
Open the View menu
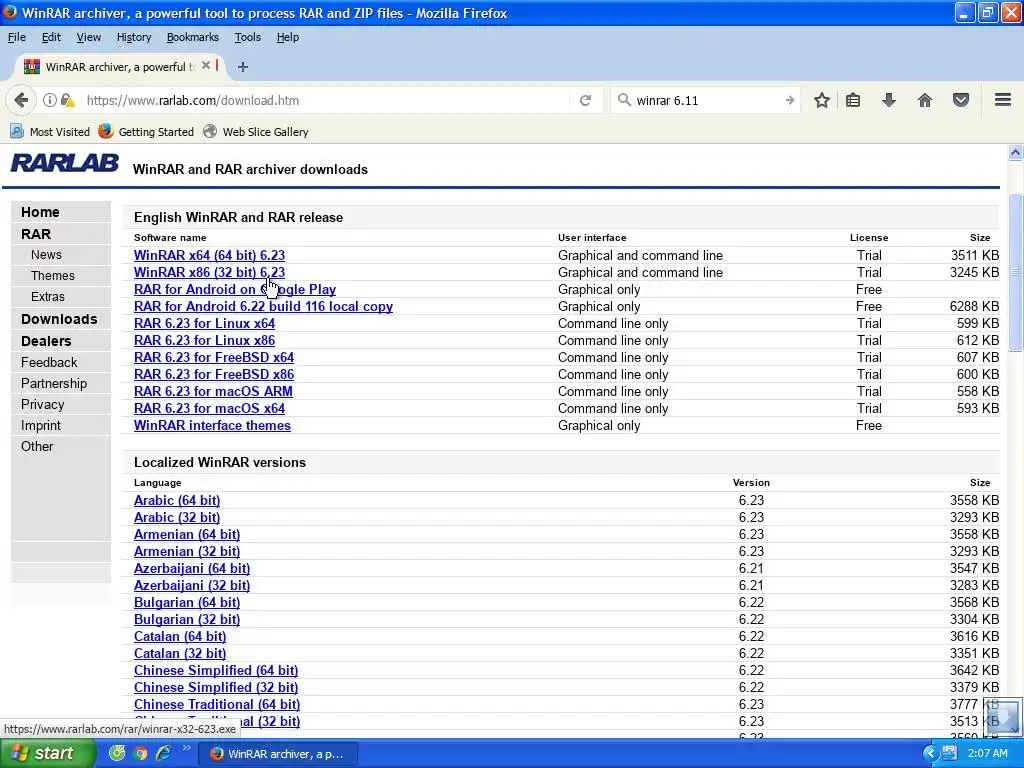88,37
